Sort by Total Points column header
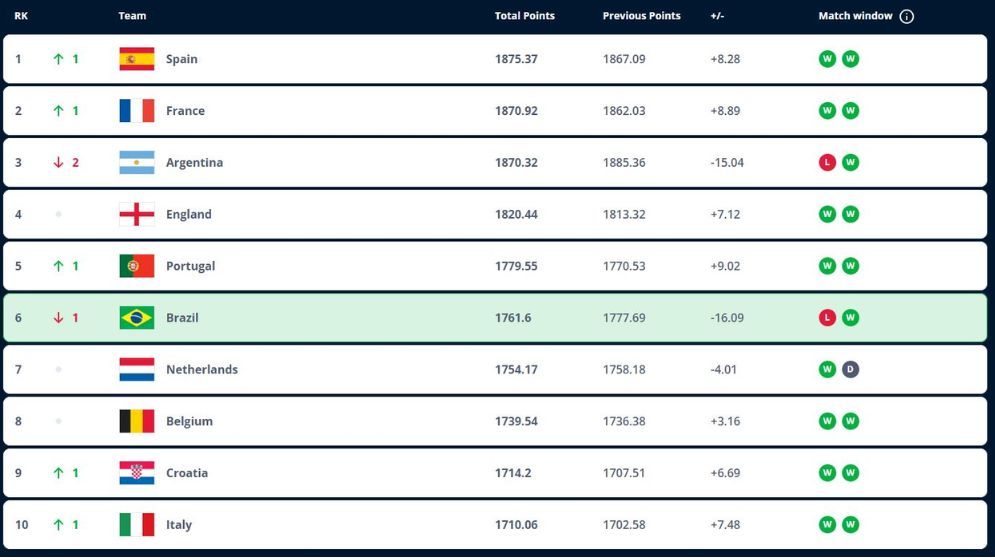This screenshot has height=560, width=995. click(x=524, y=16)
